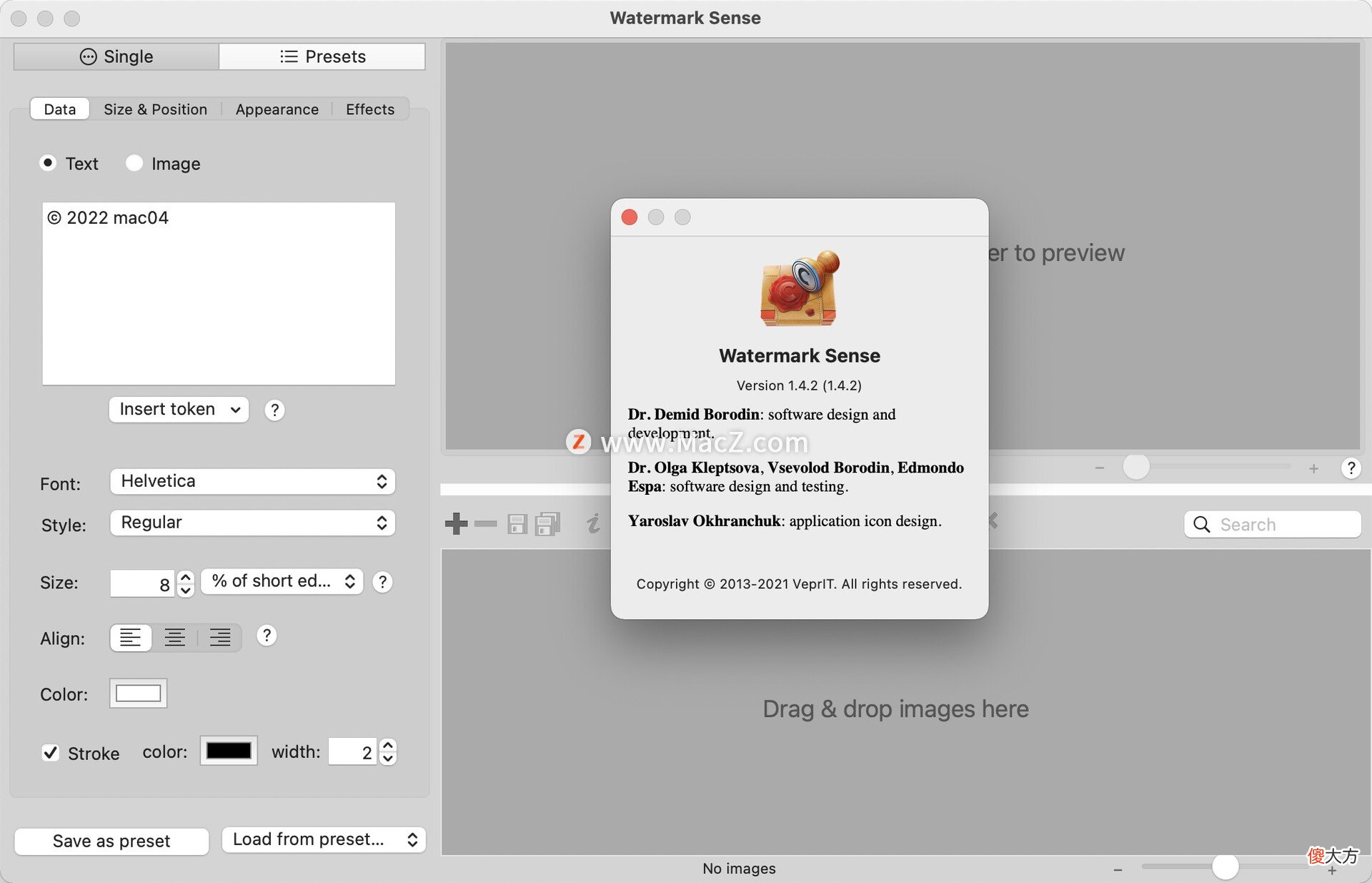Click the italic i info icon

593,524
